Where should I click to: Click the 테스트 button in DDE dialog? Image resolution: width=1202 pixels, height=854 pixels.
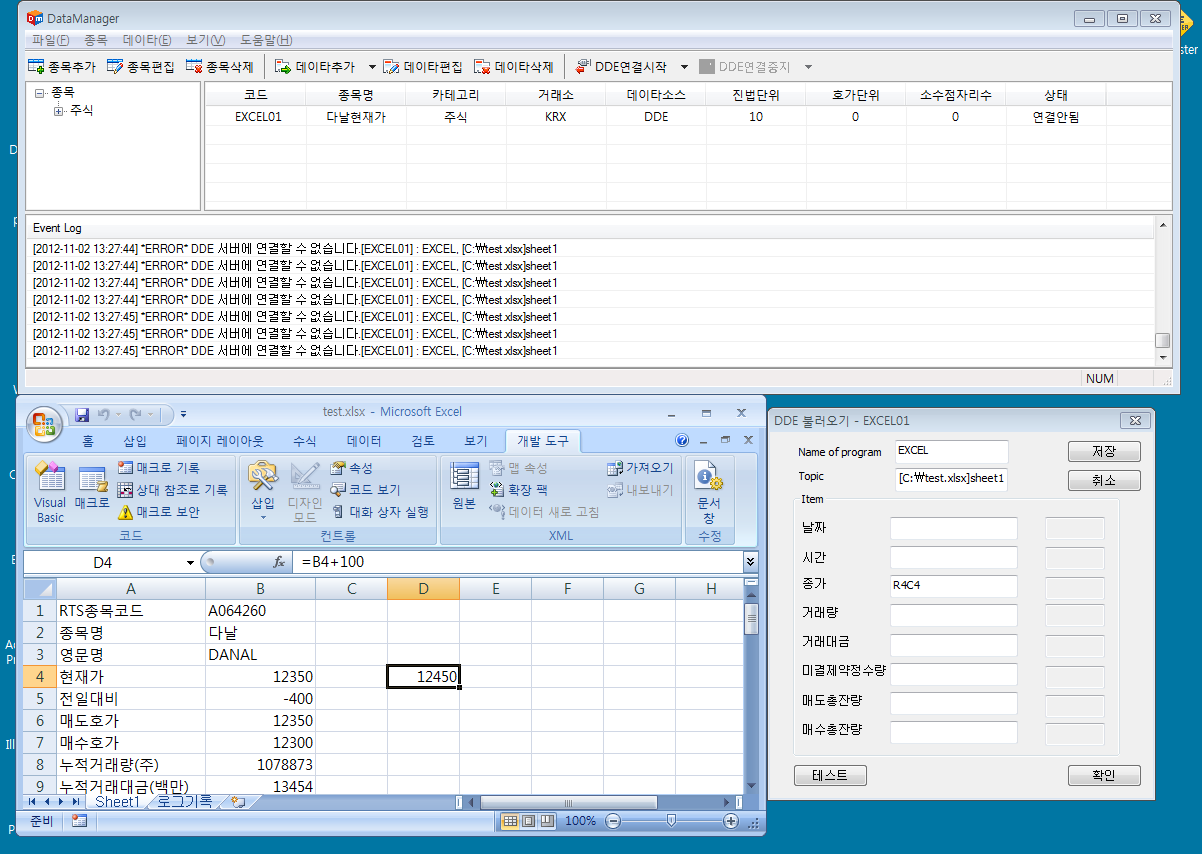point(830,776)
